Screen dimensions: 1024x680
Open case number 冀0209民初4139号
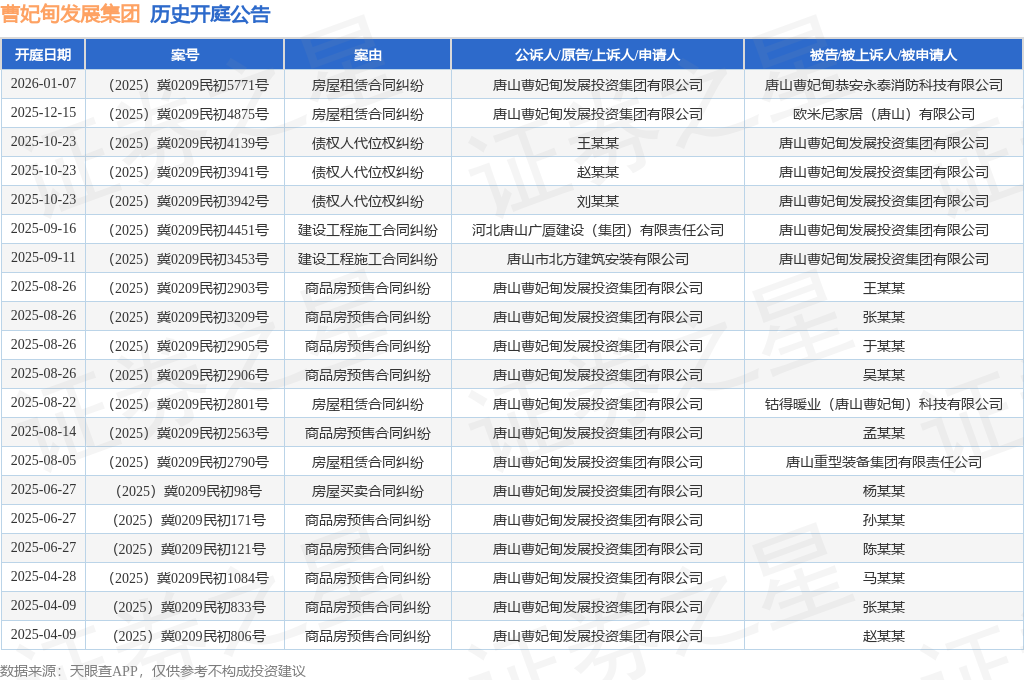point(185,143)
